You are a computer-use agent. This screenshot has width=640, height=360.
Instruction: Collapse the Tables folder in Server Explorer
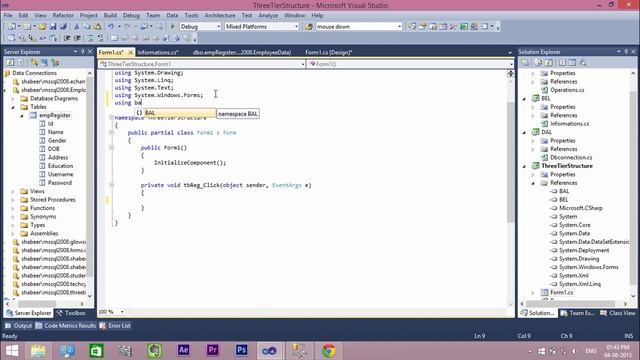(13, 107)
